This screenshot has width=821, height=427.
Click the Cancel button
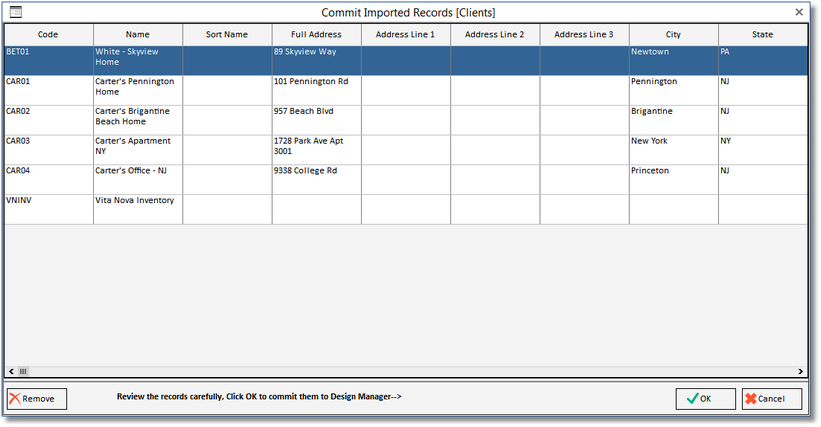tap(772, 399)
